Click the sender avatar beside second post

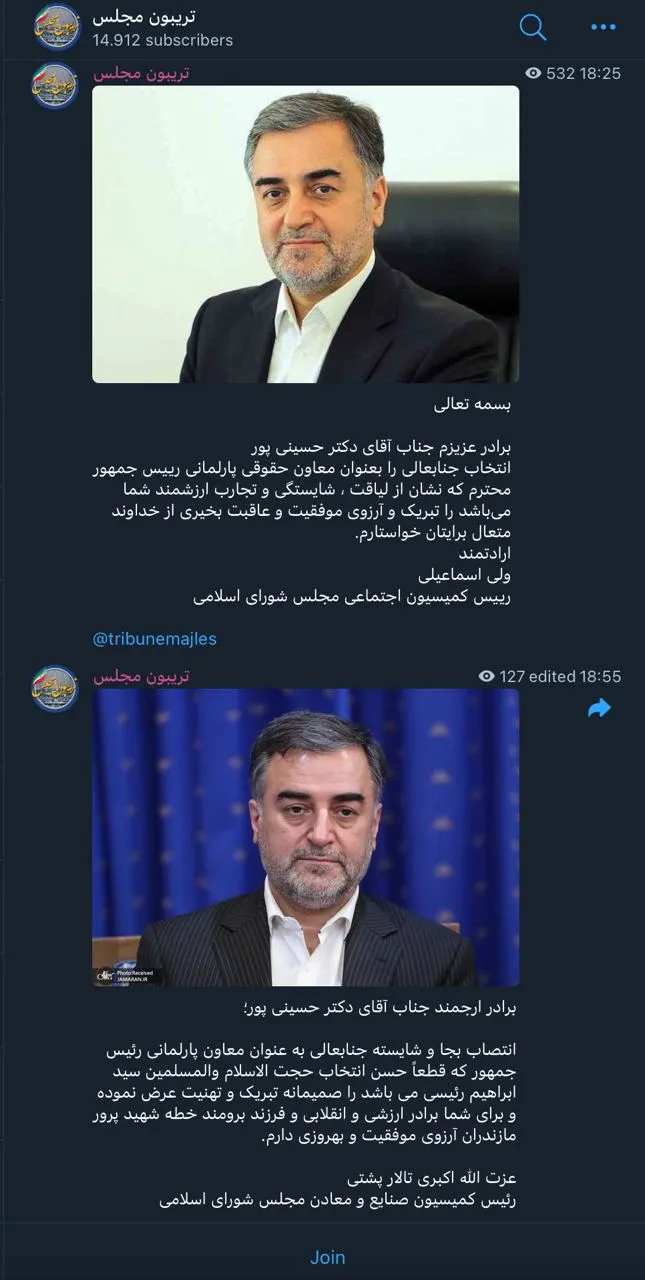coord(55,689)
